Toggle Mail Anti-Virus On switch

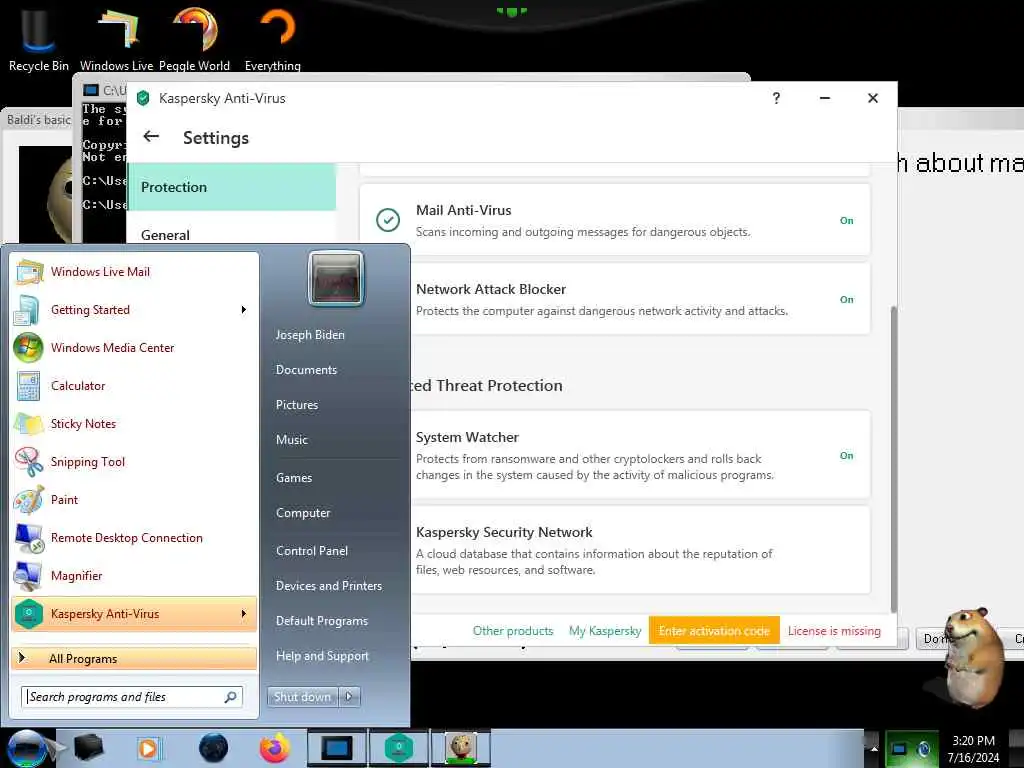846,221
